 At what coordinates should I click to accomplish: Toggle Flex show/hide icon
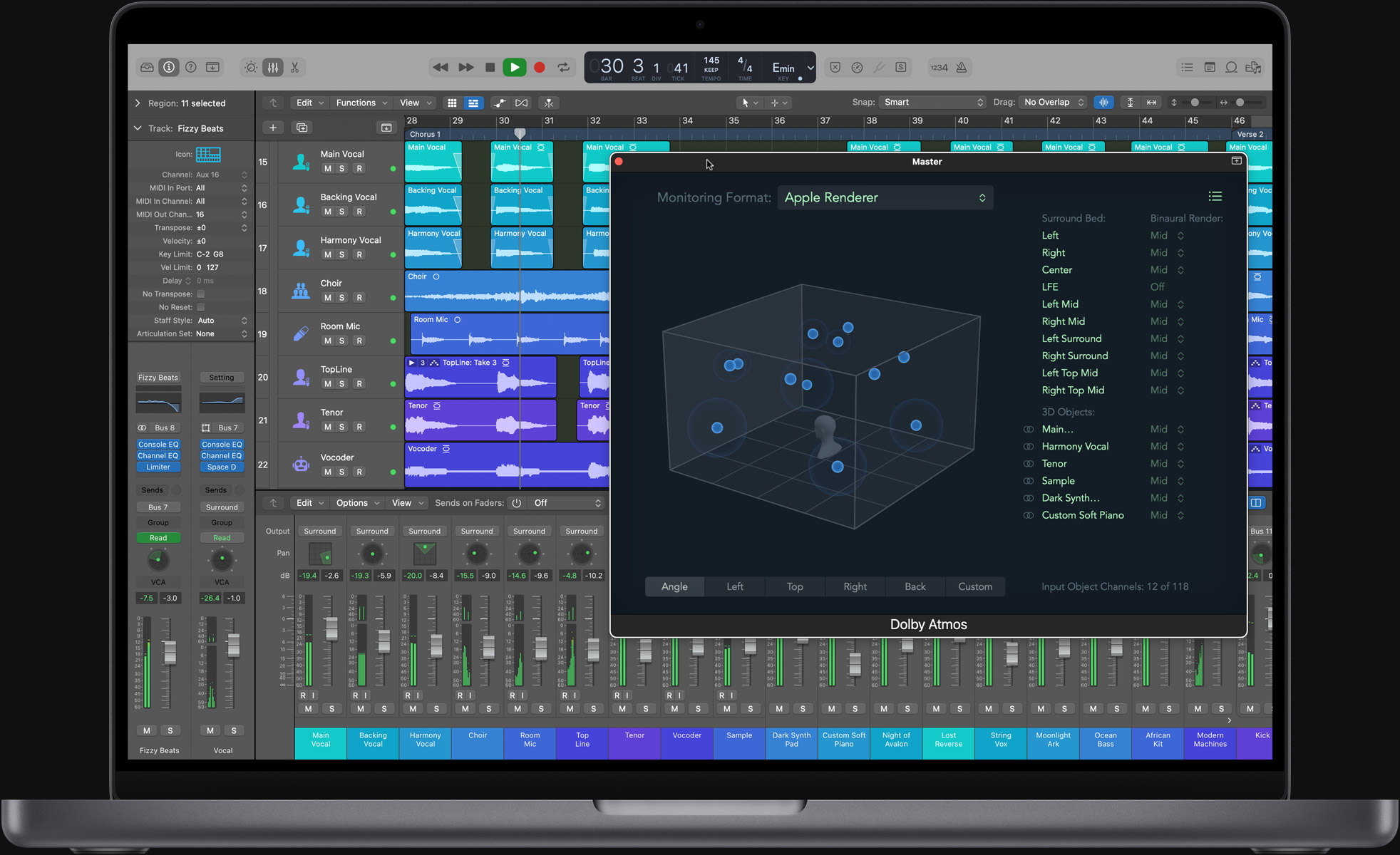pyautogui.click(x=522, y=103)
